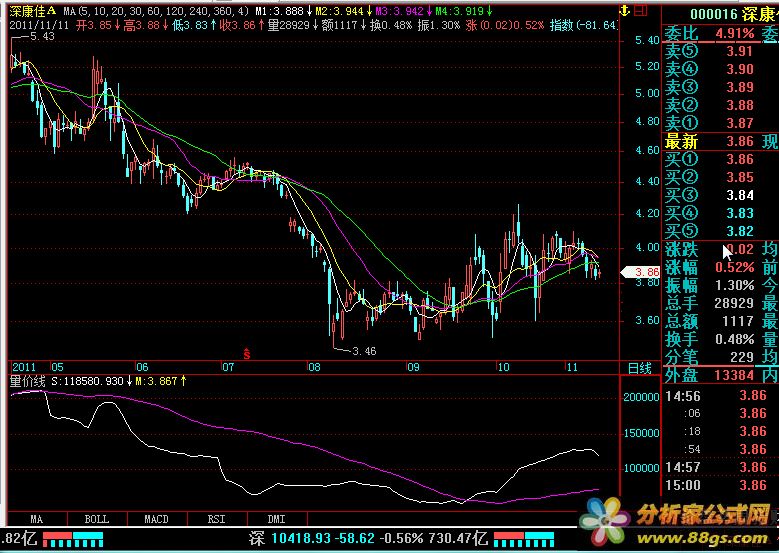The height and width of the screenshot is (553, 779).
Task: Click the 总手 28929 row
Action: click(x=709, y=303)
